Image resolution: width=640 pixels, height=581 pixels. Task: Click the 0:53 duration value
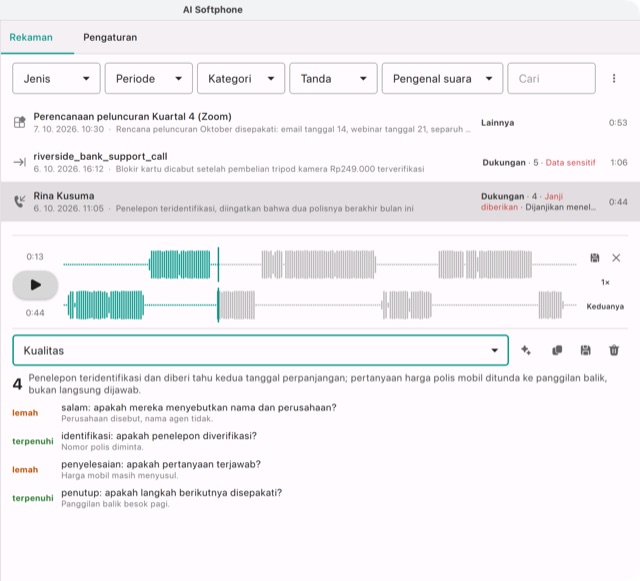click(618, 122)
